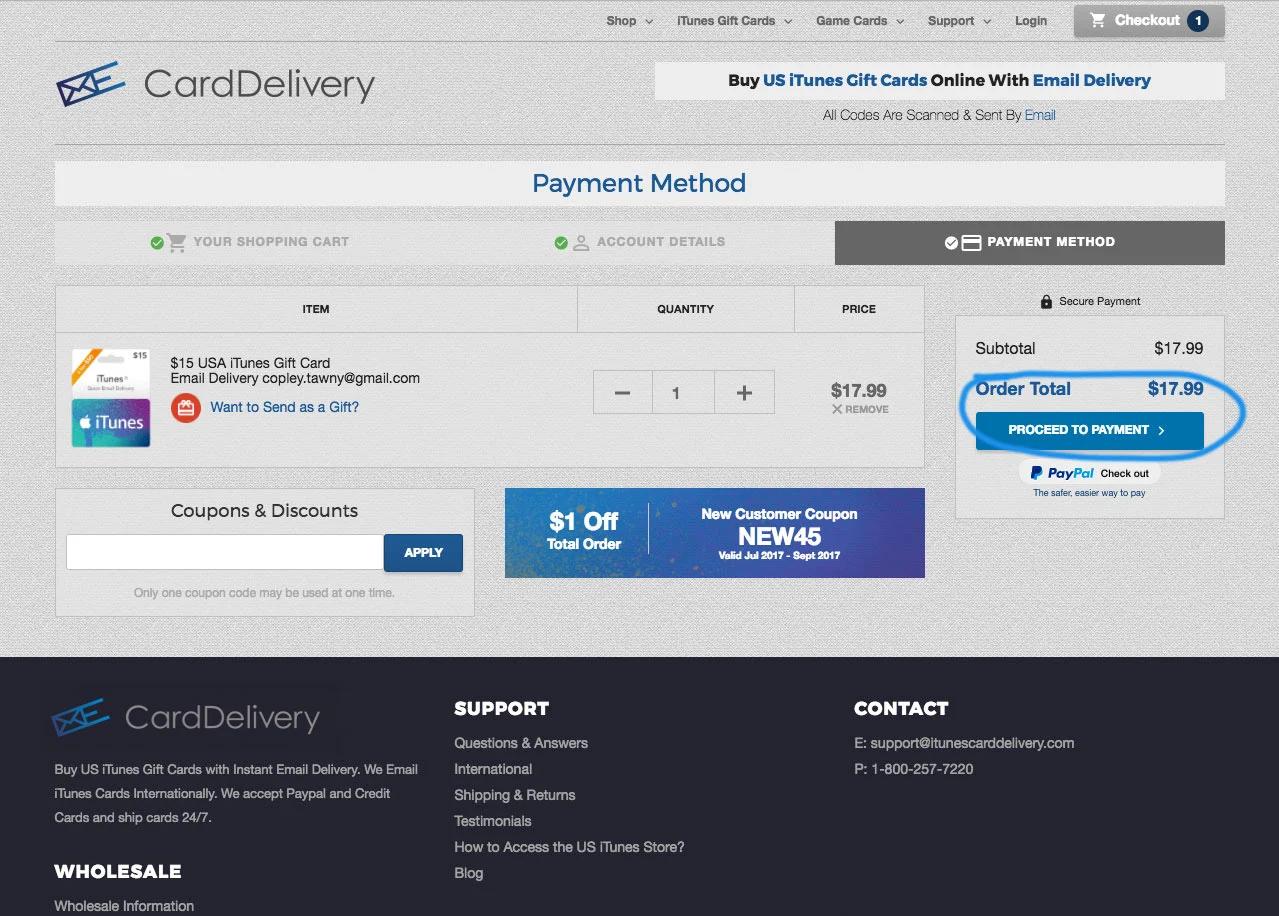Open Testimonials footer link
The width and height of the screenshot is (1279, 916).
[493, 821]
